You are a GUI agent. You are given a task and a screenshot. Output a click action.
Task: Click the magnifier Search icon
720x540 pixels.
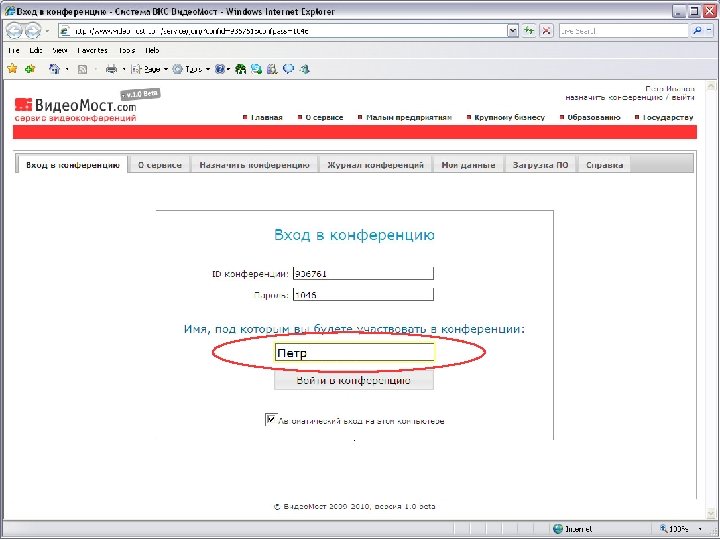click(697, 31)
